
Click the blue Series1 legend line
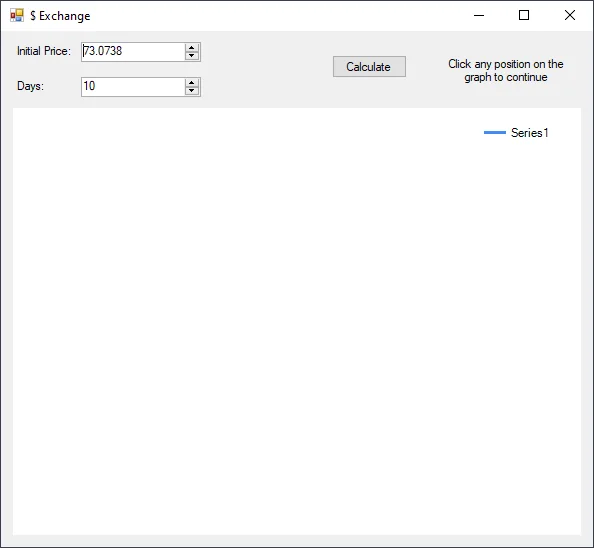[x=495, y=132]
